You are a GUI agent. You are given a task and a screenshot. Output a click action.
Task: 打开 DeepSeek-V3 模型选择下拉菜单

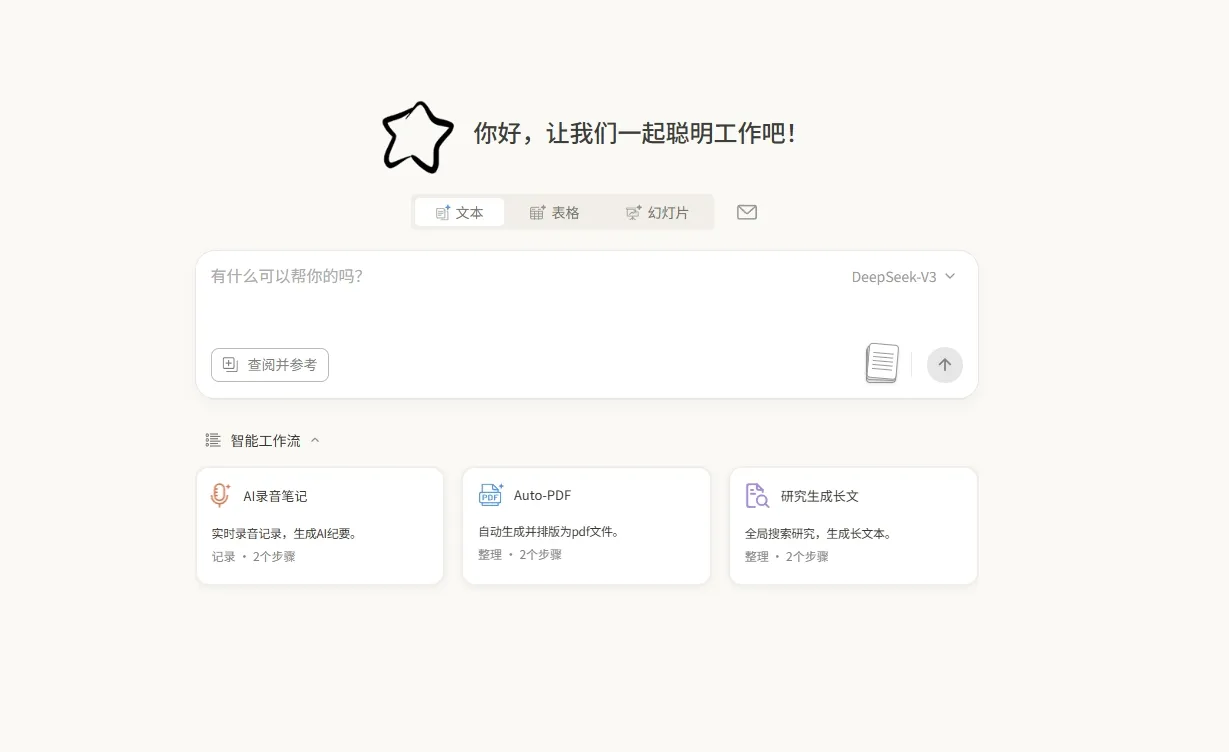coord(903,276)
